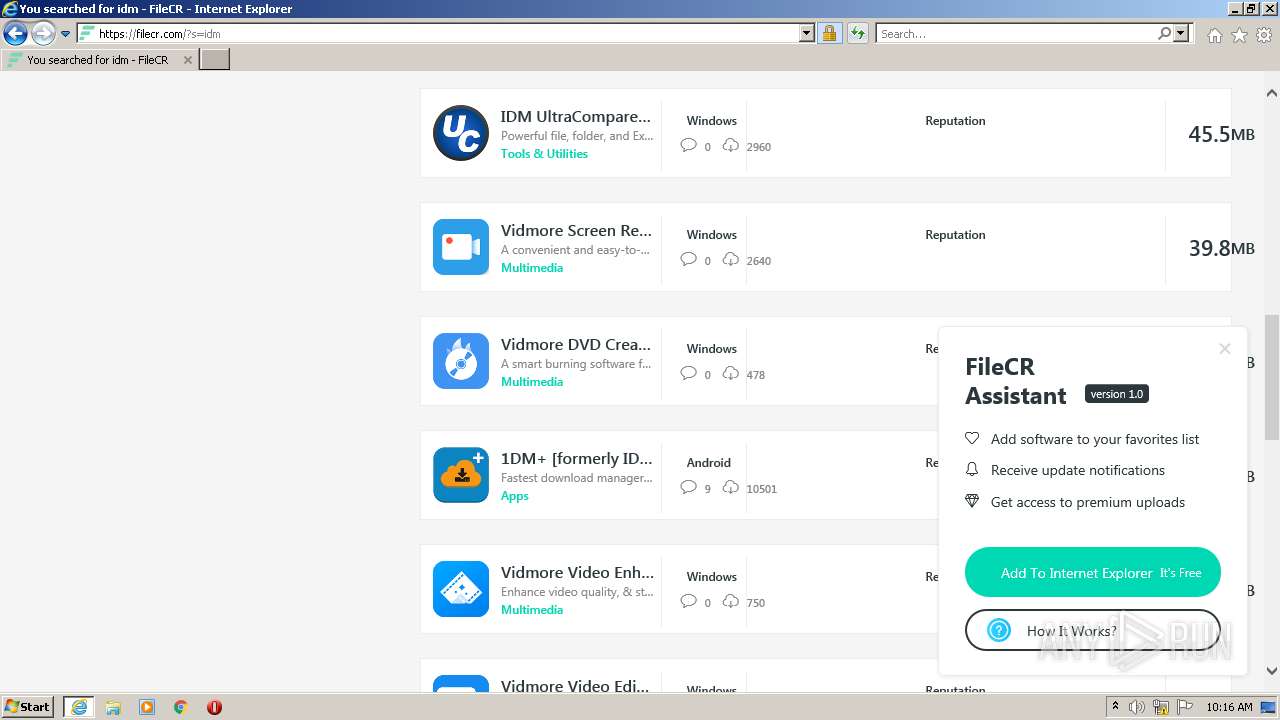Image resolution: width=1280 pixels, height=720 pixels.
Task: Expand the address bar dropdown arrow
Action: click(807, 33)
